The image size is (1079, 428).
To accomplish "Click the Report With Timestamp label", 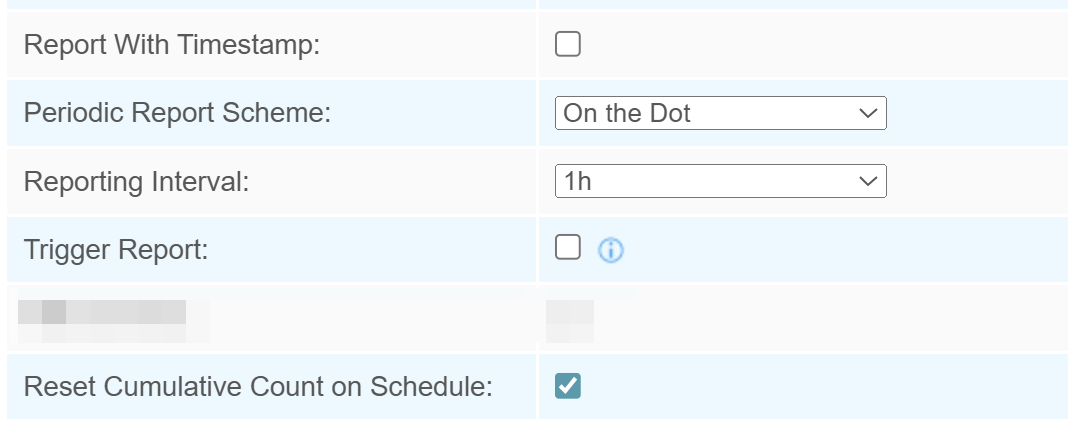I will coord(171,46).
